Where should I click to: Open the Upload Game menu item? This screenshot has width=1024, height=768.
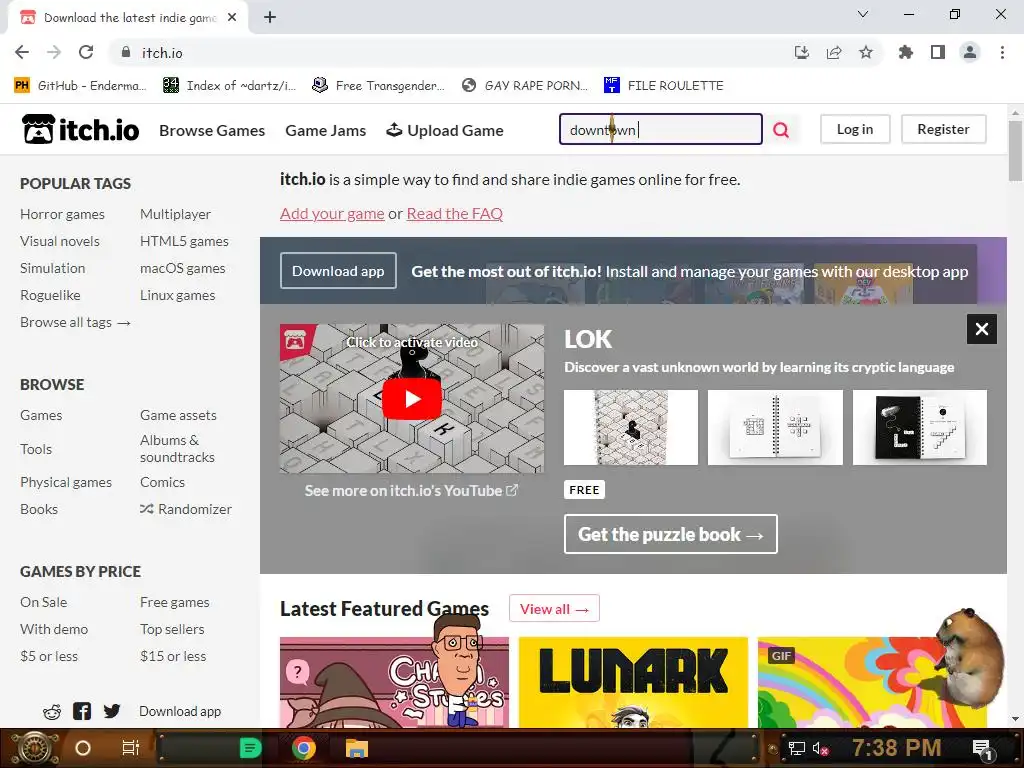pos(445,131)
